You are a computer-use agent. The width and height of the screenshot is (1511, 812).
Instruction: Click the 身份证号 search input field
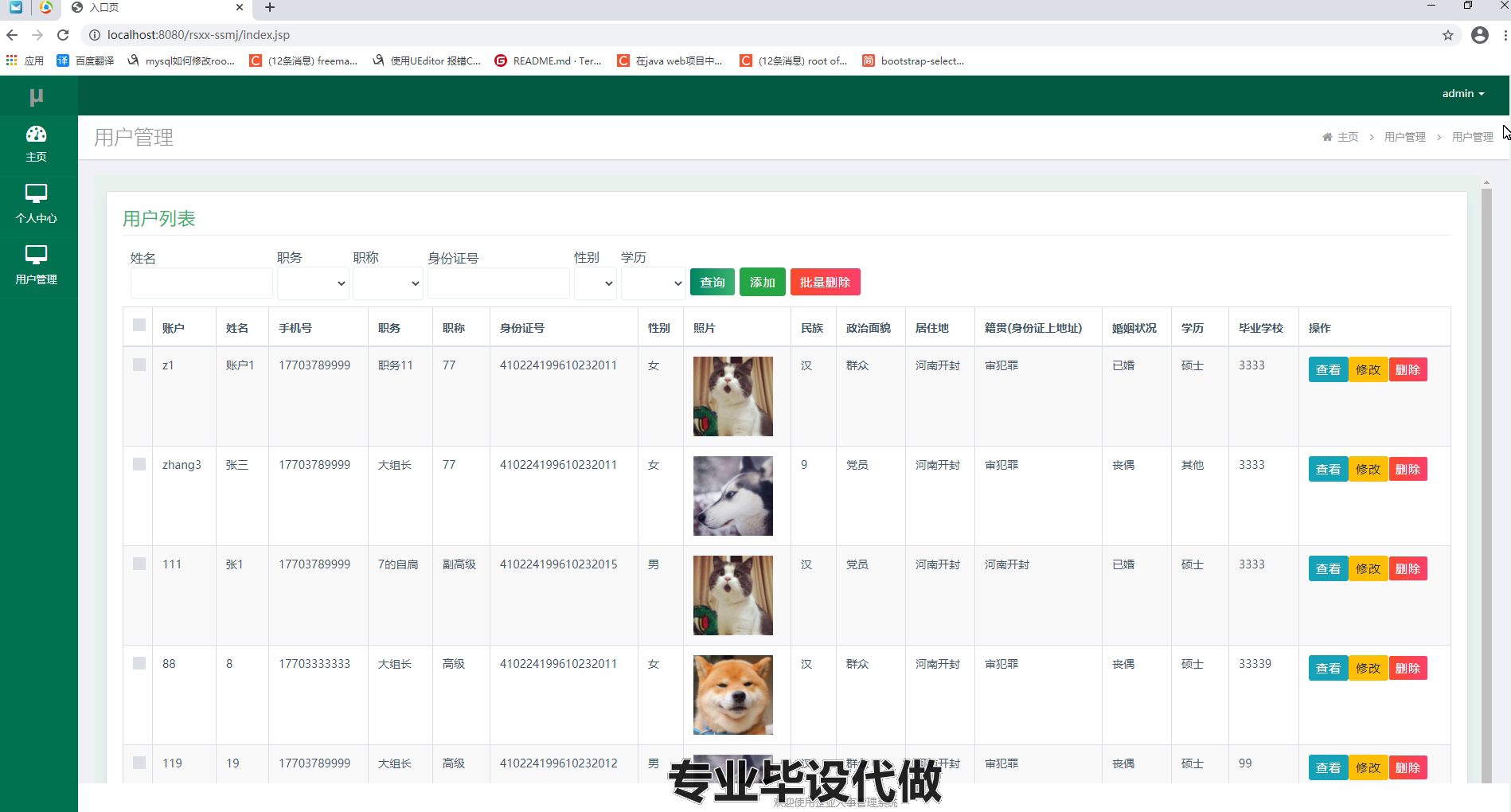coord(498,283)
